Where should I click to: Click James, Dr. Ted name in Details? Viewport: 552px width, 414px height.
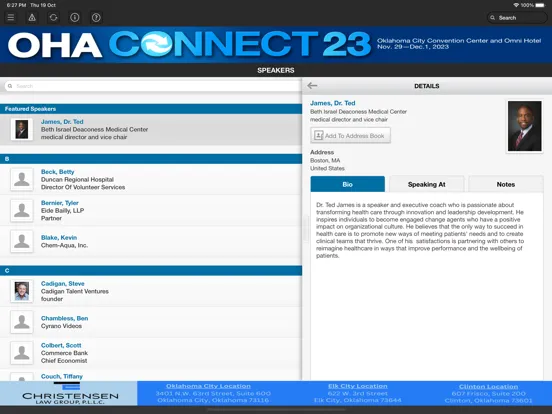pos(333,103)
